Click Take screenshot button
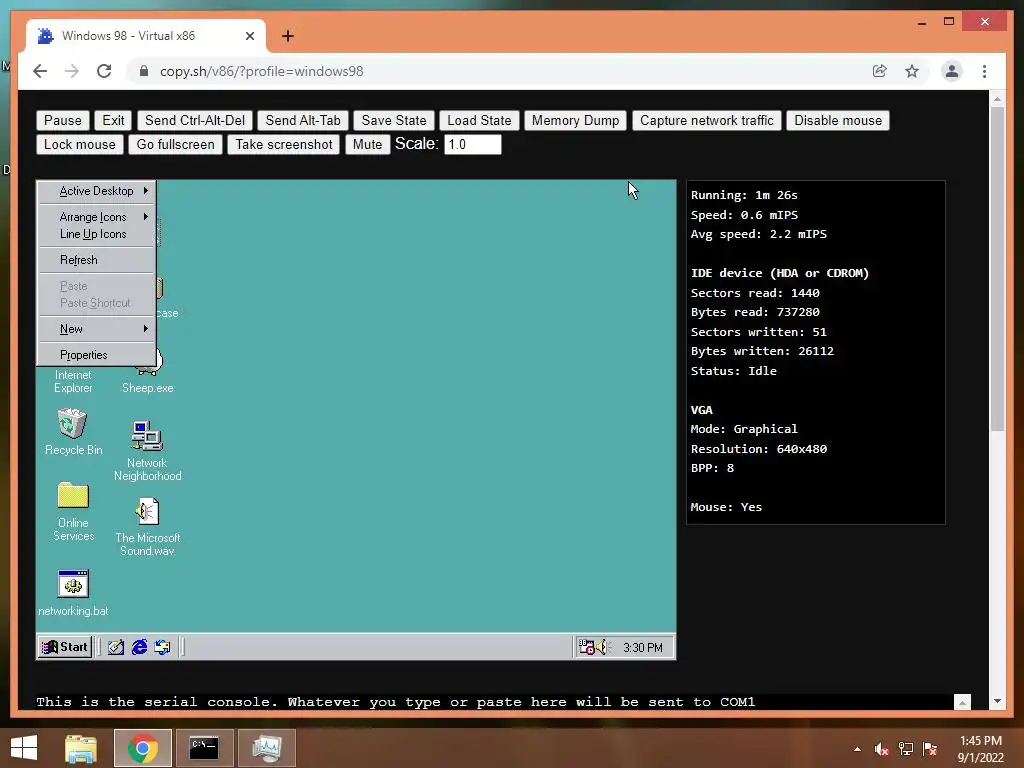The width and height of the screenshot is (1024, 768). 284,144
